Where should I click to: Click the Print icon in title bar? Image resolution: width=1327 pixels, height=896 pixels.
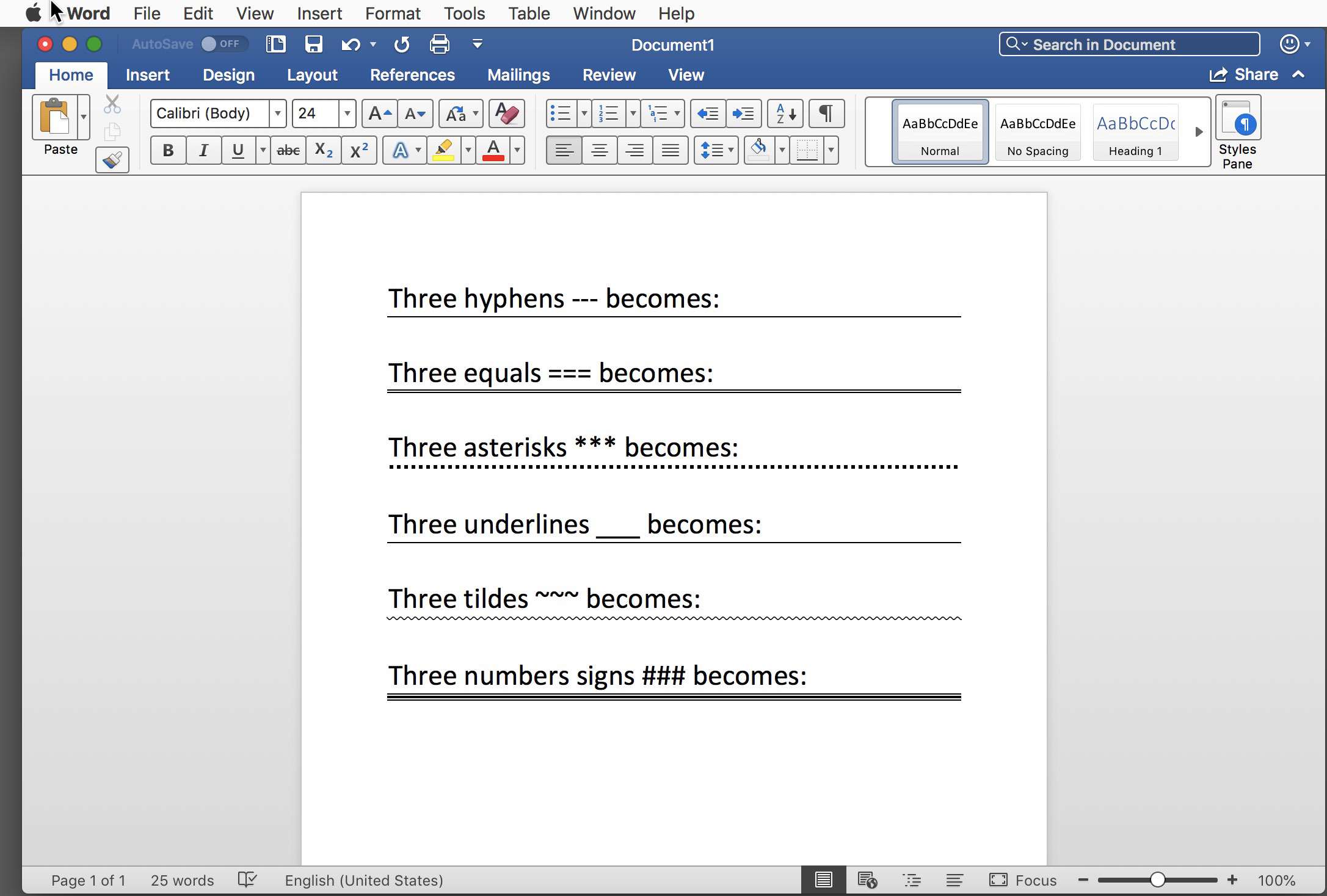tap(440, 44)
